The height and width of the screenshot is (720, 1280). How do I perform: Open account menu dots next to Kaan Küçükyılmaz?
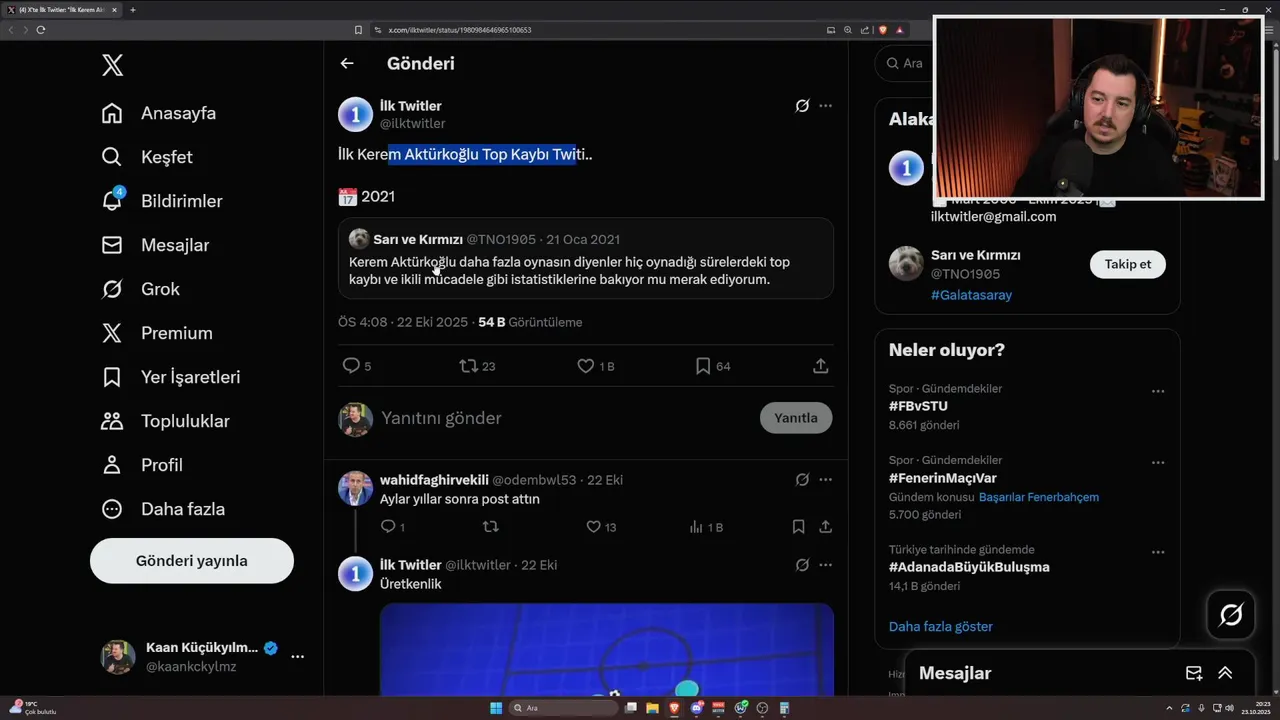pyautogui.click(x=297, y=657)
